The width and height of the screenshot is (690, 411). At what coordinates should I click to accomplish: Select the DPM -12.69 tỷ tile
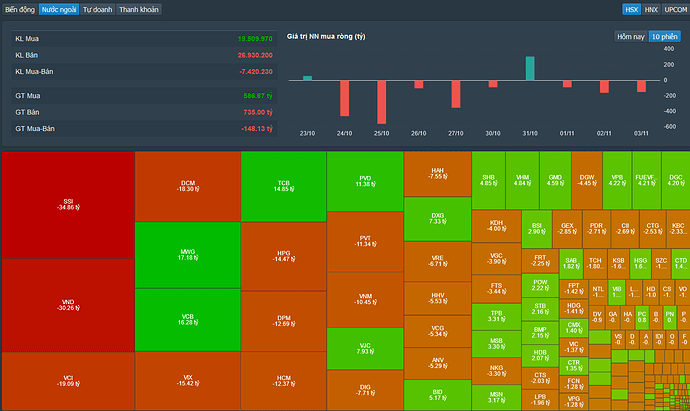(284, 321)
